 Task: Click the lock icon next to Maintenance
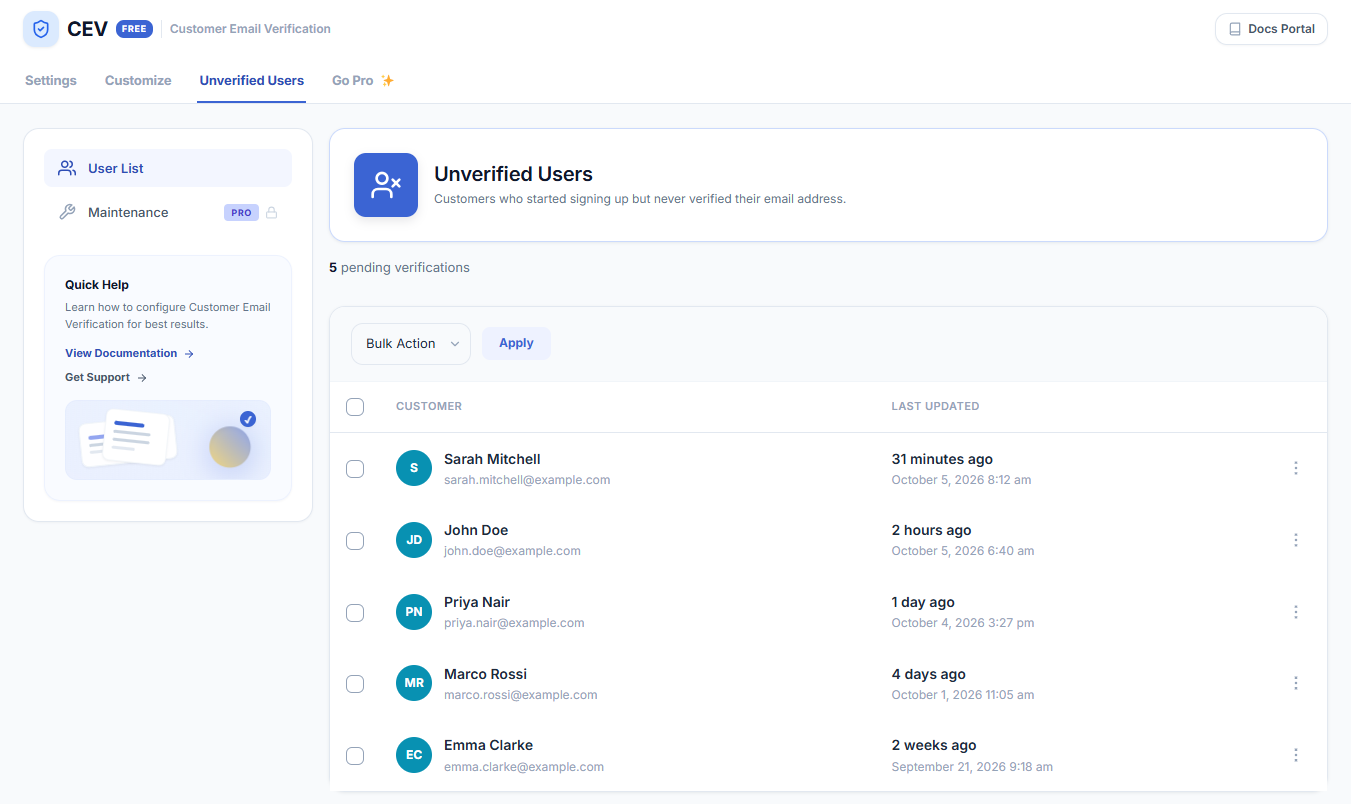pos(271,212)
